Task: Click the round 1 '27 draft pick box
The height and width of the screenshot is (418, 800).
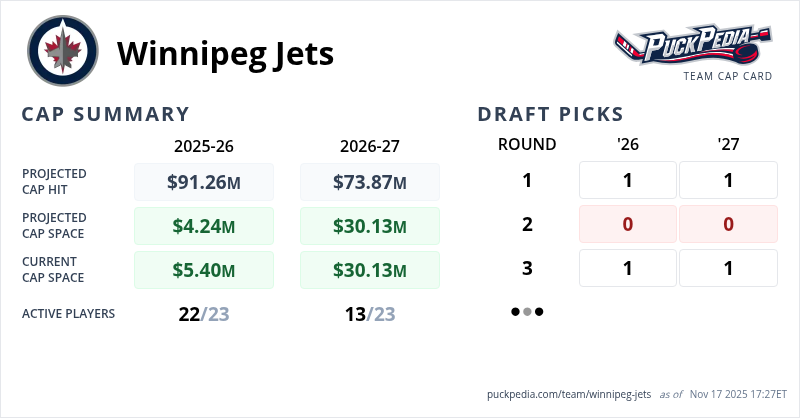Action: (728, 180)
